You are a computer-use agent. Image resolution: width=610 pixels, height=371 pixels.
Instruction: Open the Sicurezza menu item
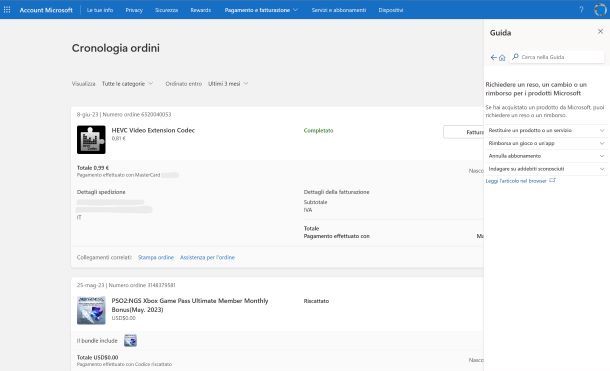click(x=167, y=10)
